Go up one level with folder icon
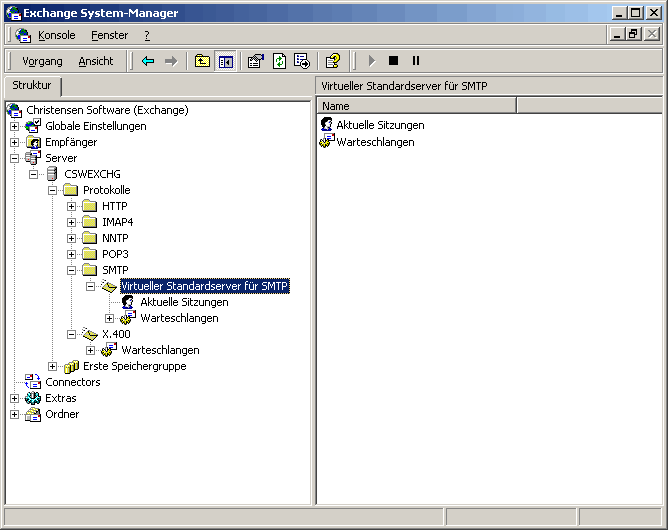668x530 pixels. tap(202, 61)
